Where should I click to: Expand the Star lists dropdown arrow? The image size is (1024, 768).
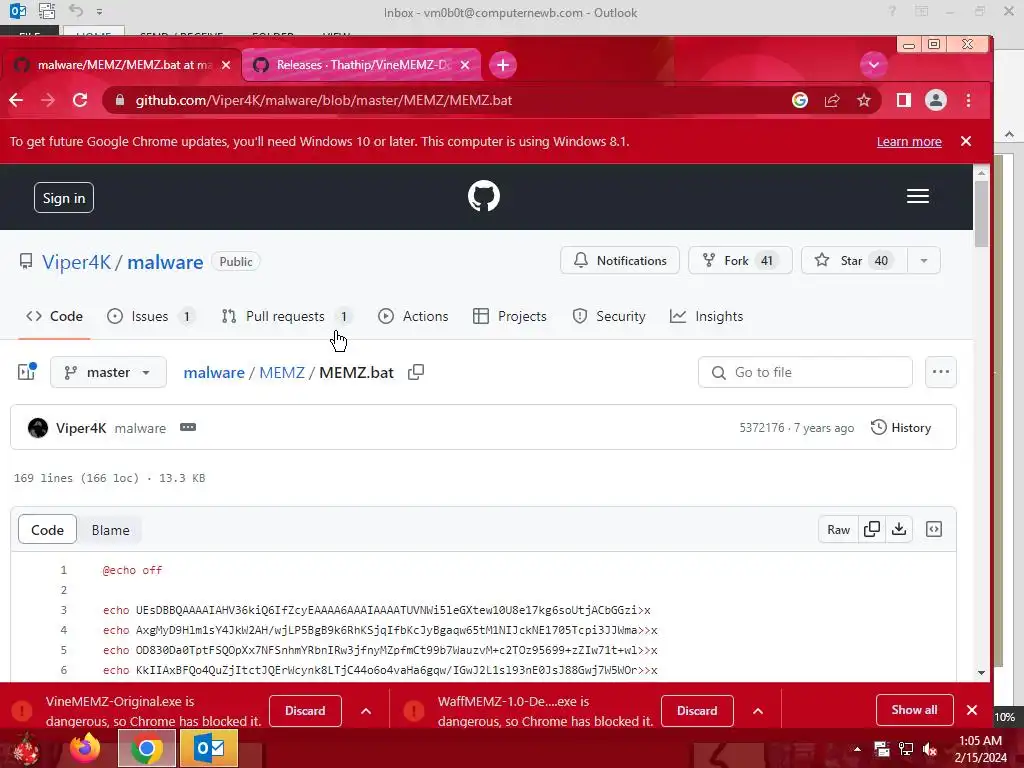coord(924,261)
